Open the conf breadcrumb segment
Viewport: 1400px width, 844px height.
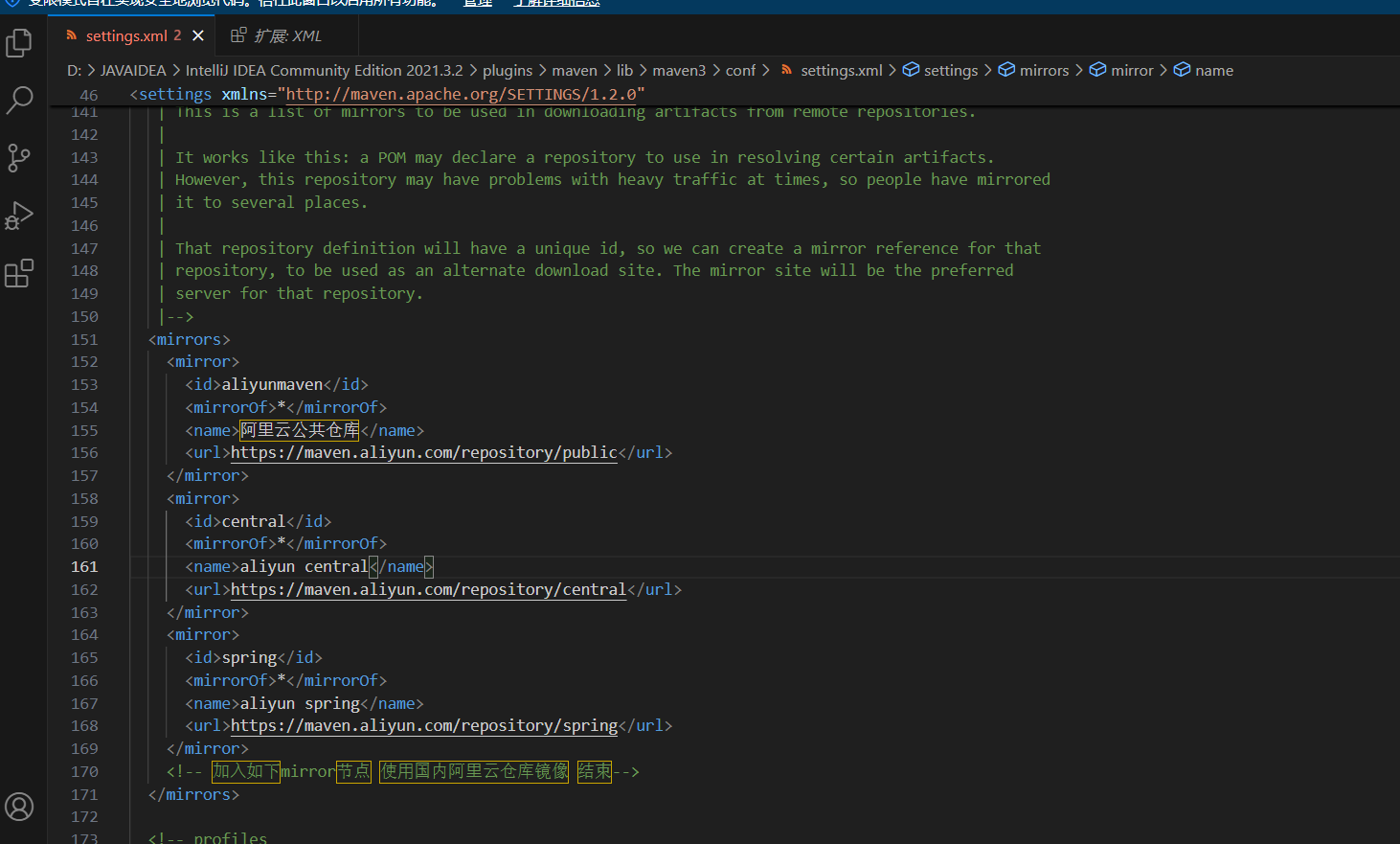coord(740,70)
